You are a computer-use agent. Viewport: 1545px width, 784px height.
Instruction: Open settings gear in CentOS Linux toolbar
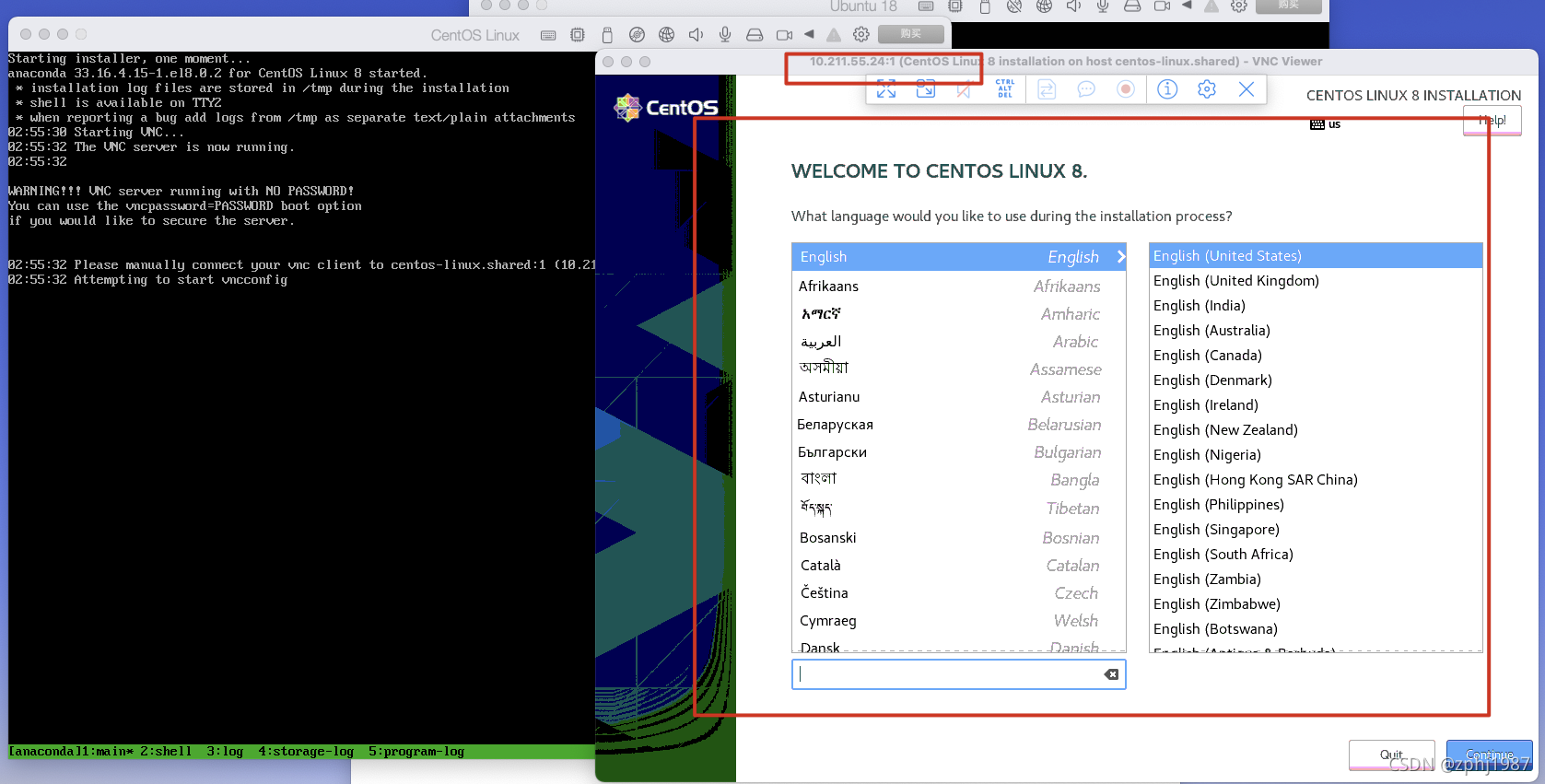pos(861,34)
